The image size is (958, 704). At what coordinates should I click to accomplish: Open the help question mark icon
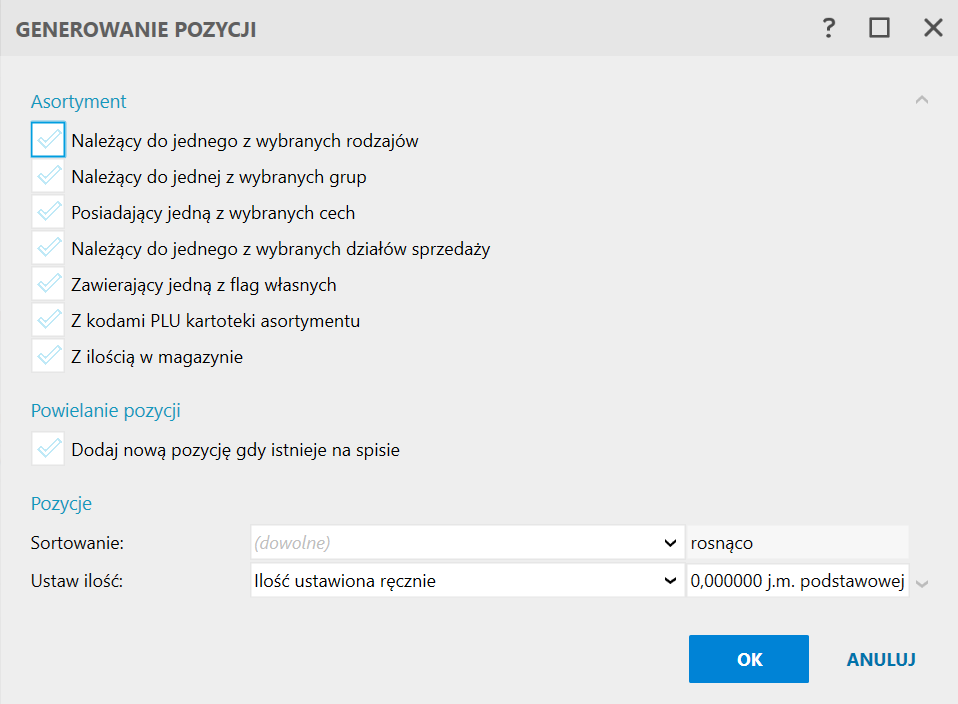point(828,28)
